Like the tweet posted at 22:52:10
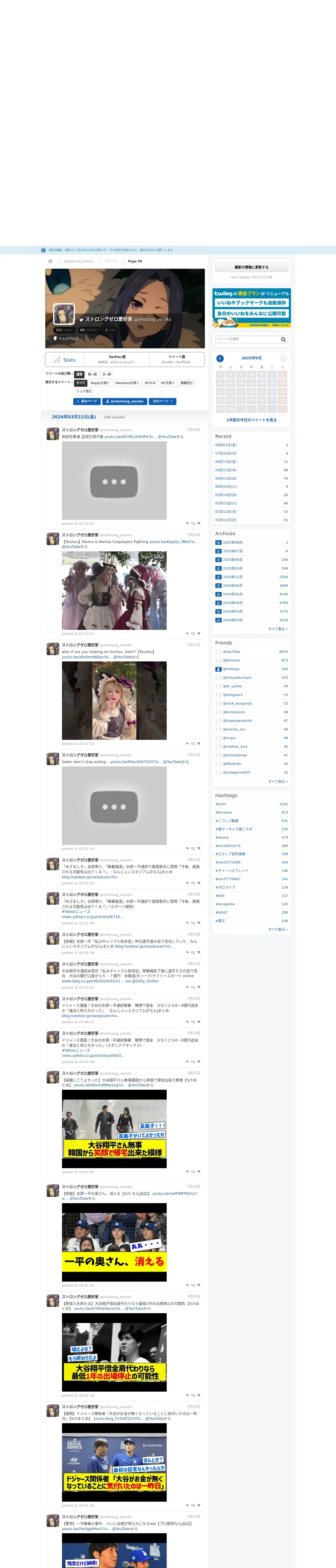This screenshot has width=336, height=1568. 199,849
